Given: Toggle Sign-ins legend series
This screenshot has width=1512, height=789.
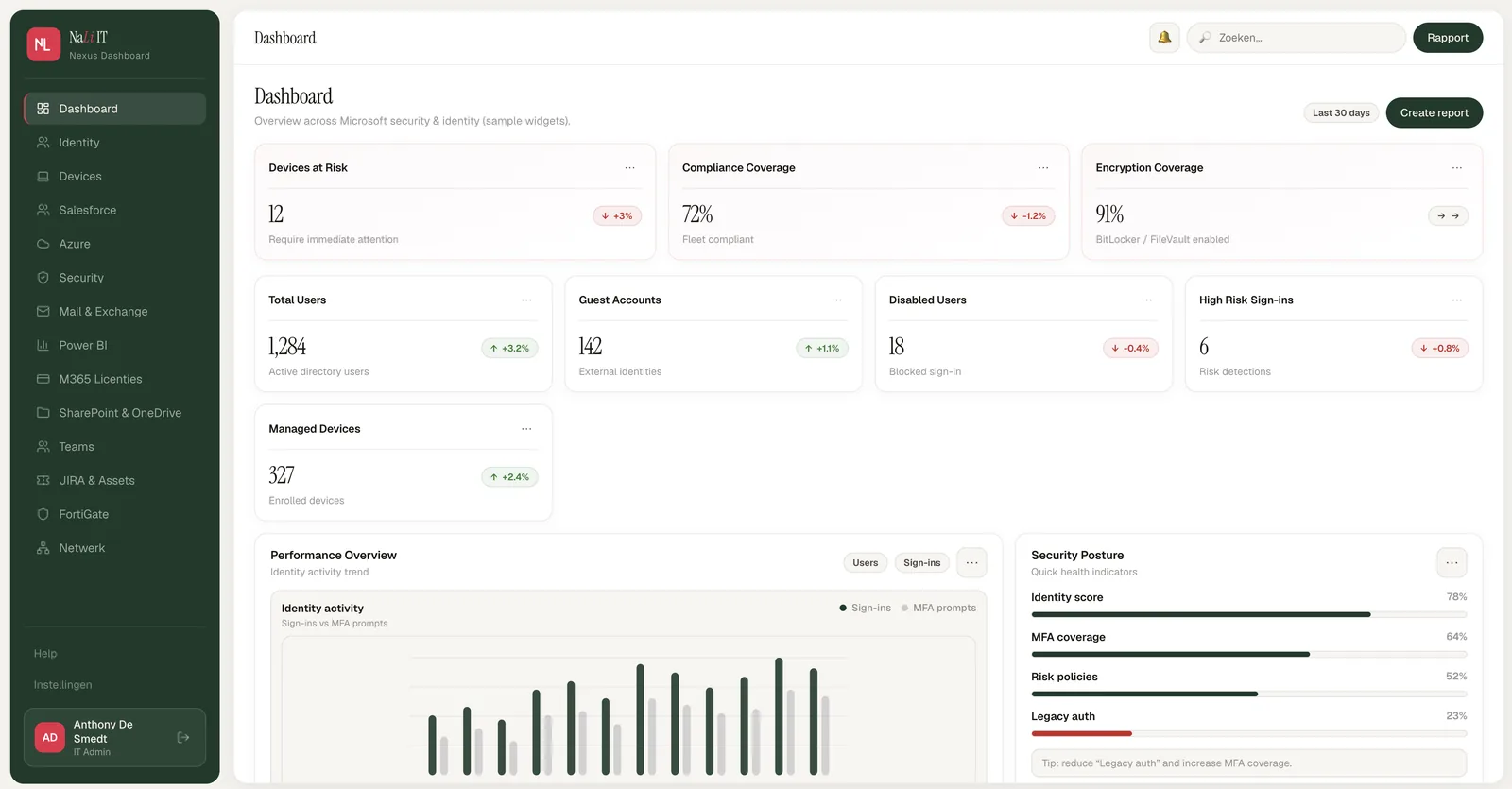Looking at the screenshot, I should click(x=865, y=609).
